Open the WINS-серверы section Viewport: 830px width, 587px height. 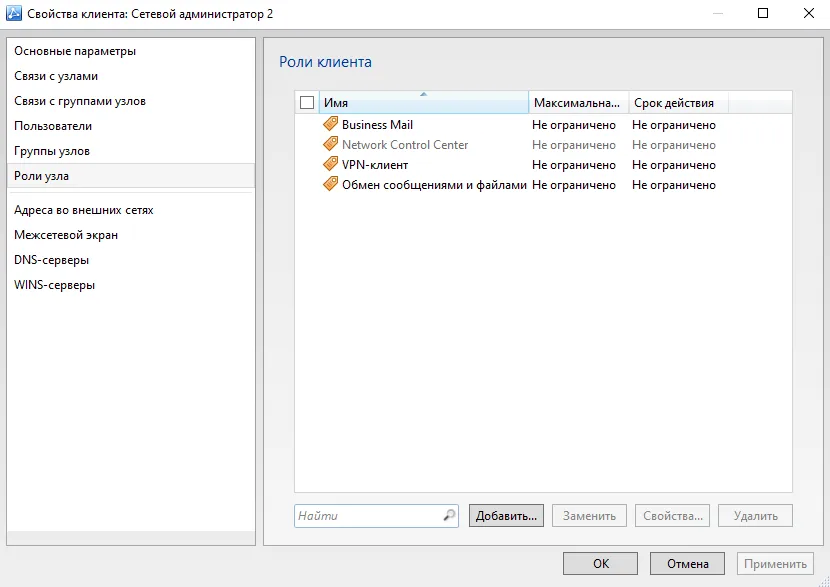pyautogui.click(x=131, y=285)
